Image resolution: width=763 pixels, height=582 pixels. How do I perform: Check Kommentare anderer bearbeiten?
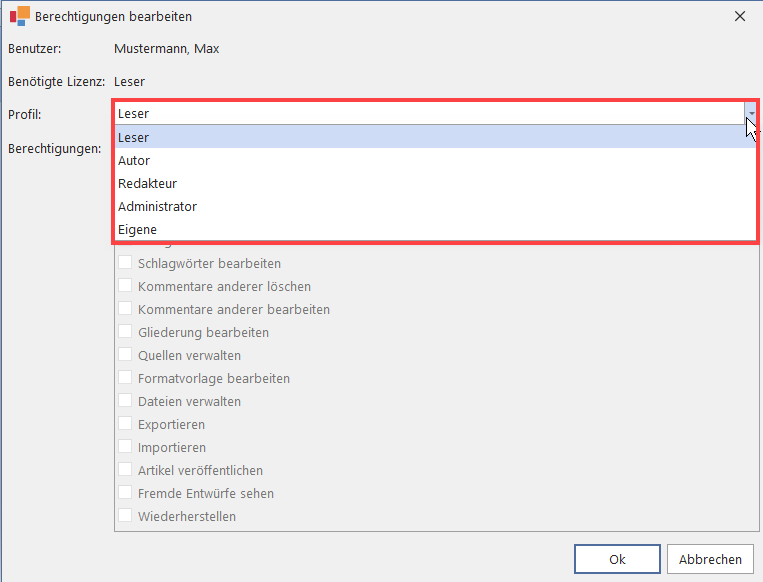point(126,310)
